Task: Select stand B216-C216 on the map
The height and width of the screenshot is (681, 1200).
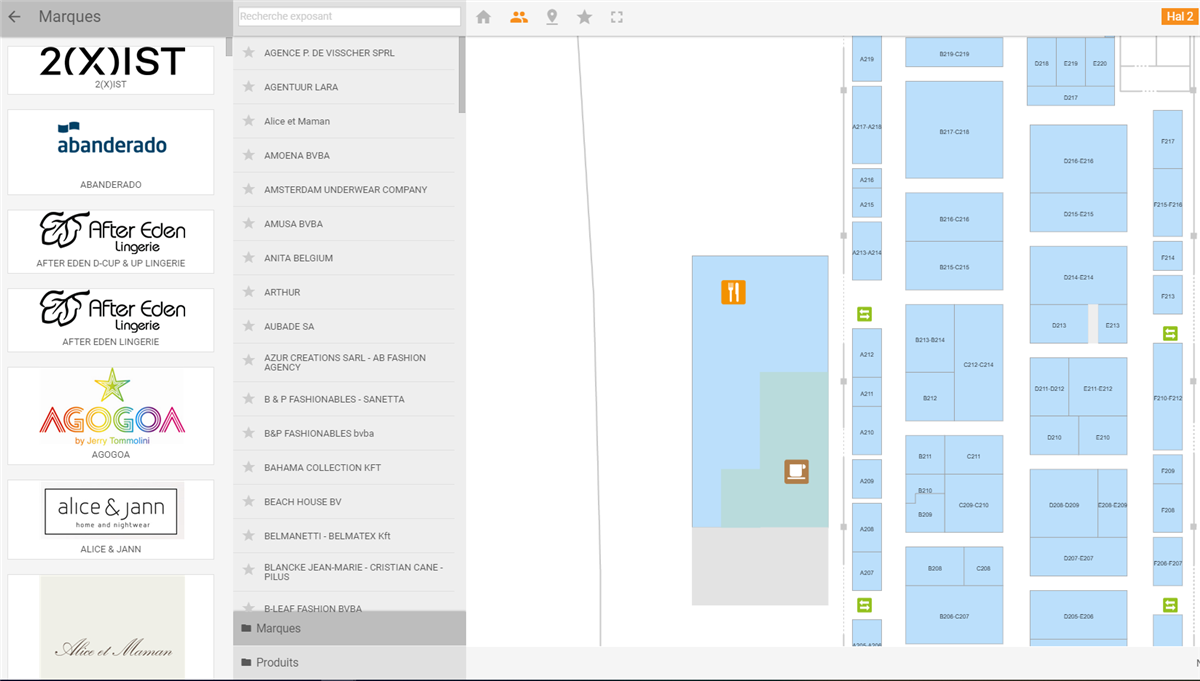Action: (954, 217)
